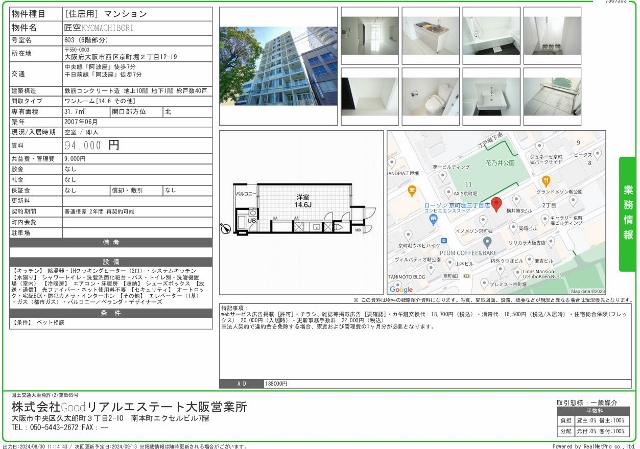Open the entrance hallway photo thumbnail

[x=552, y=36]
